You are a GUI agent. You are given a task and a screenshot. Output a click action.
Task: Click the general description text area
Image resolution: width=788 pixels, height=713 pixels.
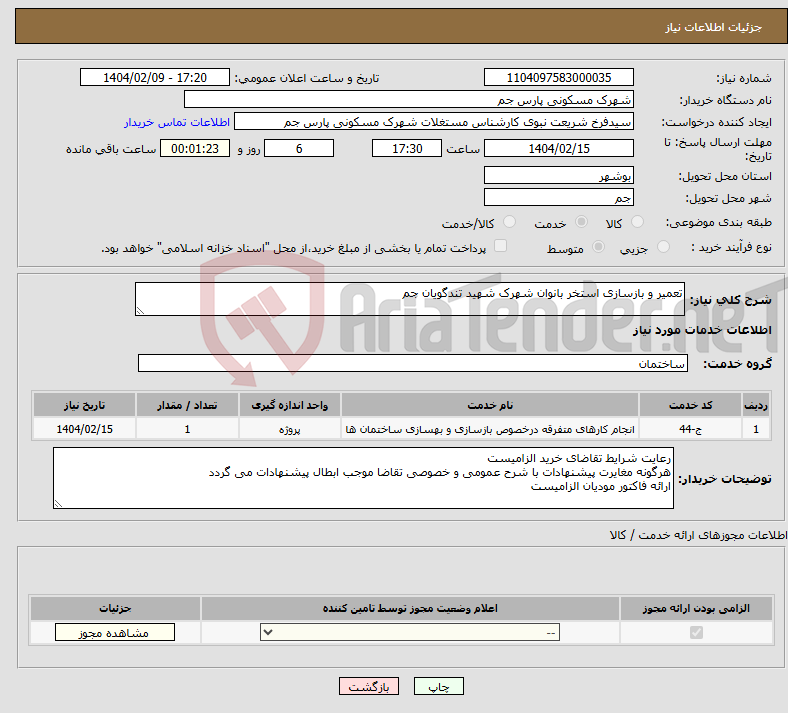[410, 299]
